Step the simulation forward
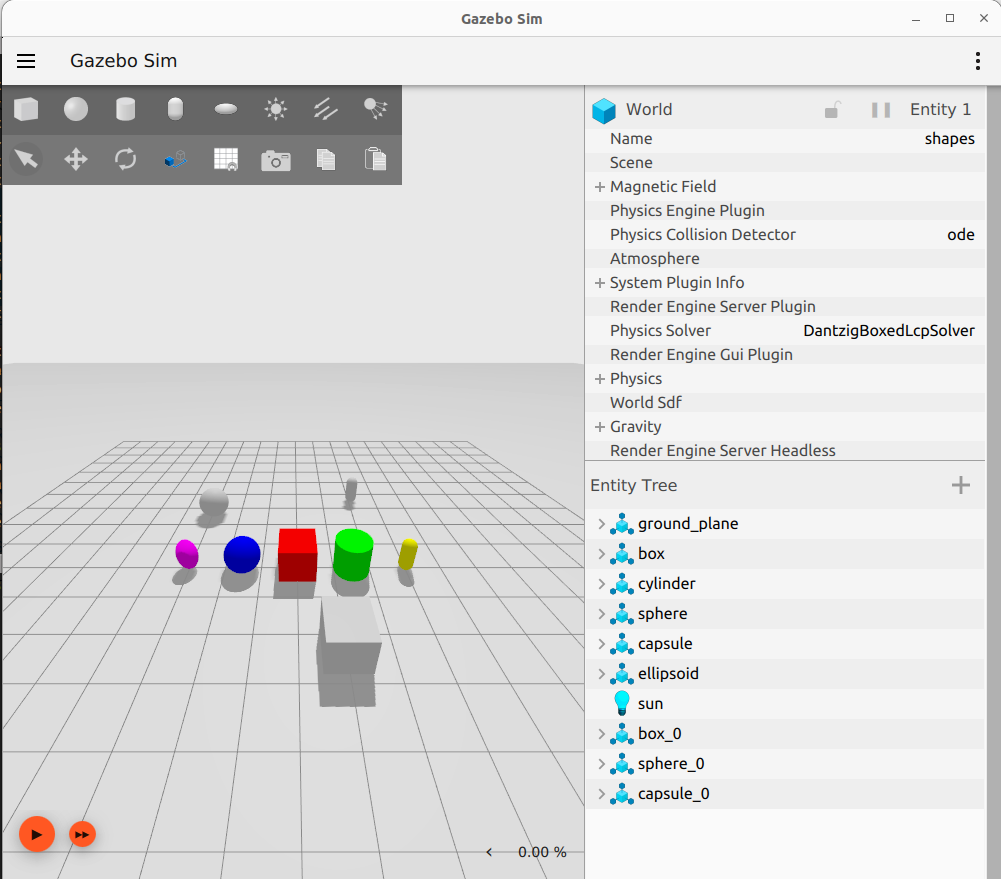 click(82, 834)
